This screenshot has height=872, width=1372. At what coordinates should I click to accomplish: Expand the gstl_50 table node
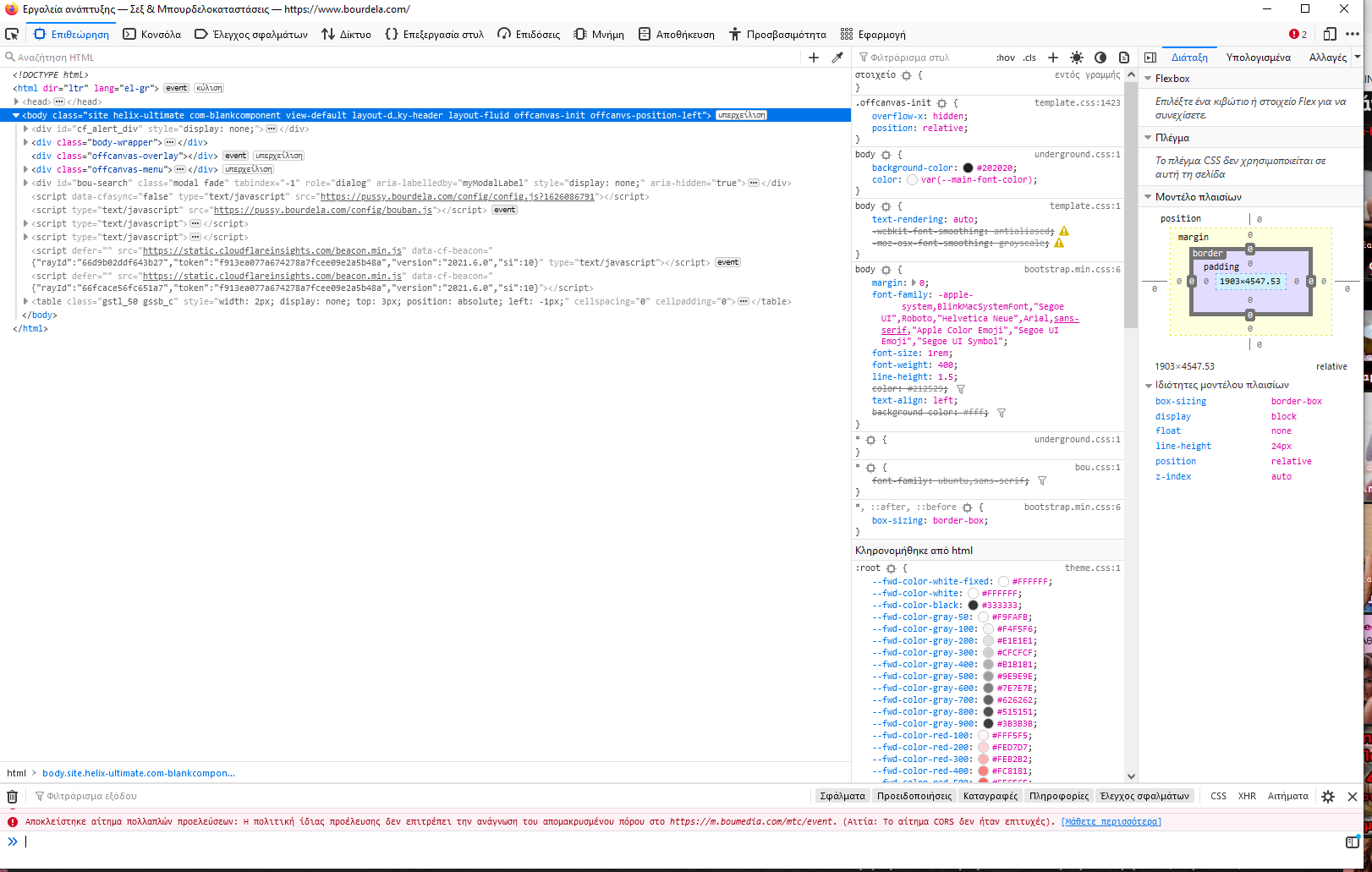[x=25, y=301]
